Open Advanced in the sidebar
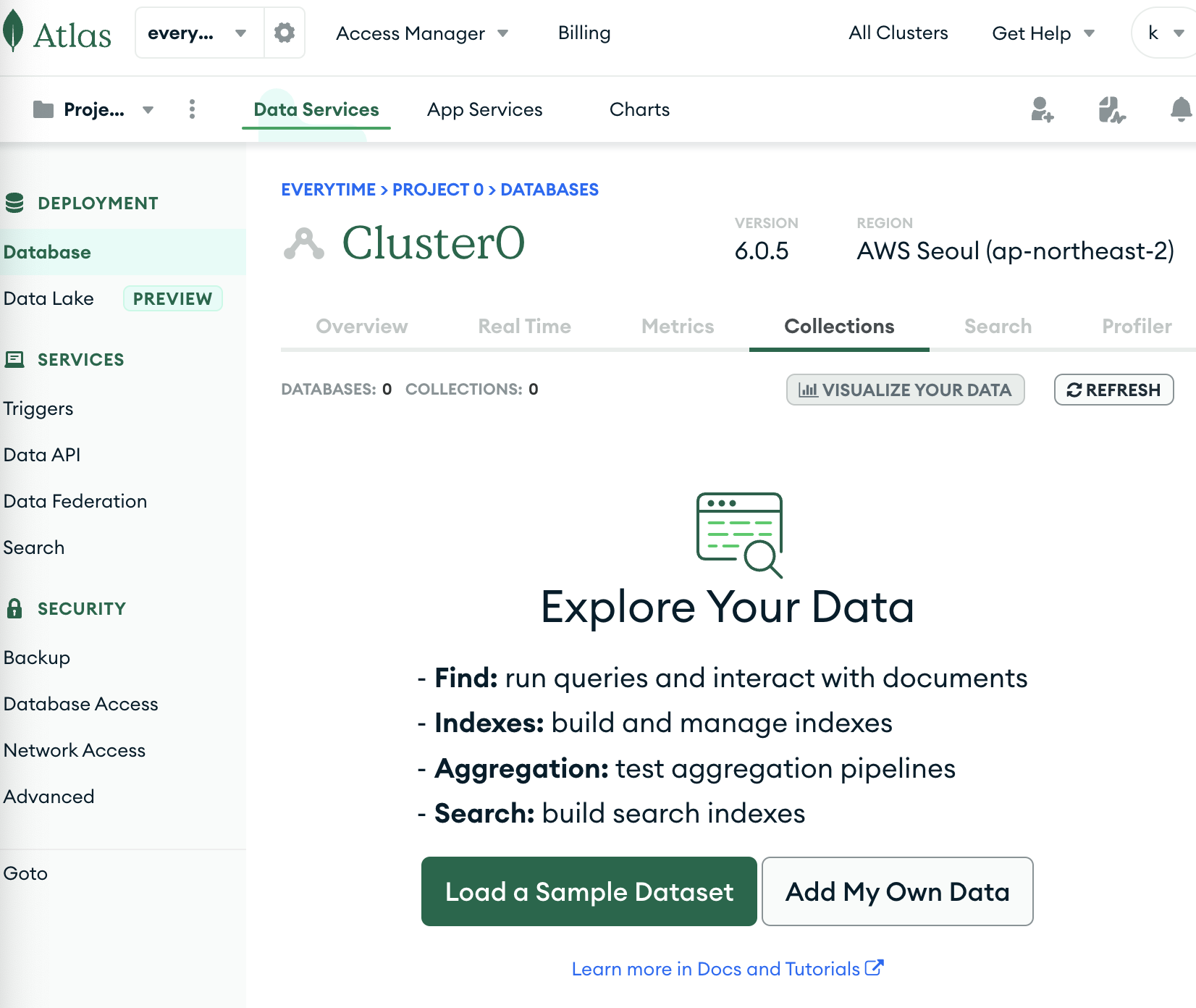This screenshot has height=1008, width=1196. 49,797
